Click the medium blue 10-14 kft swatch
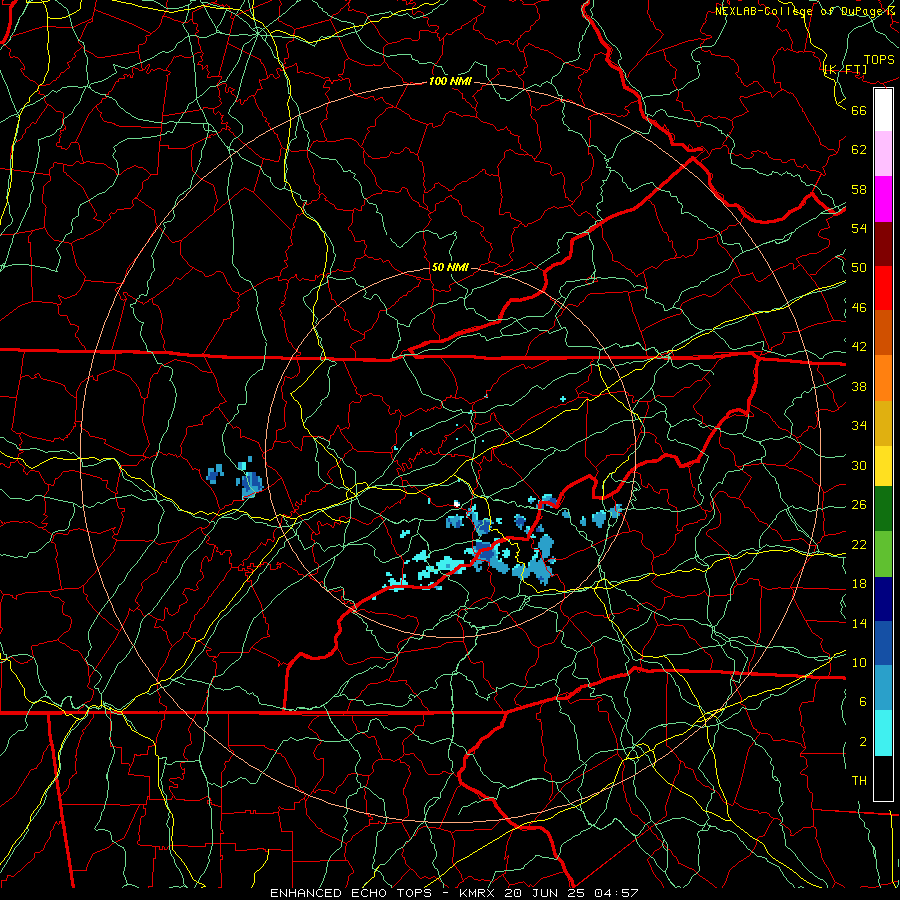The width and height of the screenshot is (900, 900). 883,644
